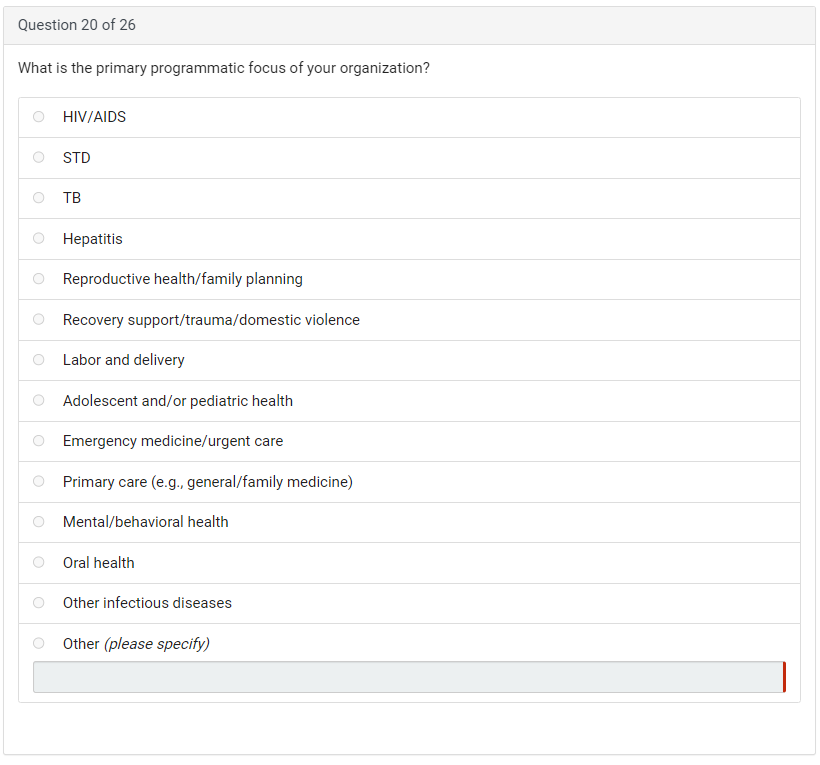Click the Oral health label text

(98, 563)
